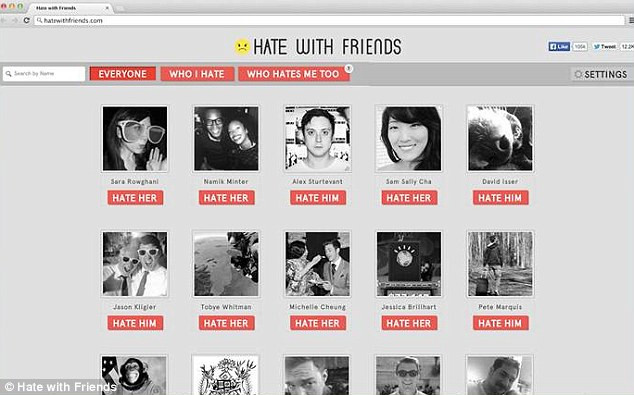Click the browser back arrow
The image size is (634, 395).
(x=4, y=20)
